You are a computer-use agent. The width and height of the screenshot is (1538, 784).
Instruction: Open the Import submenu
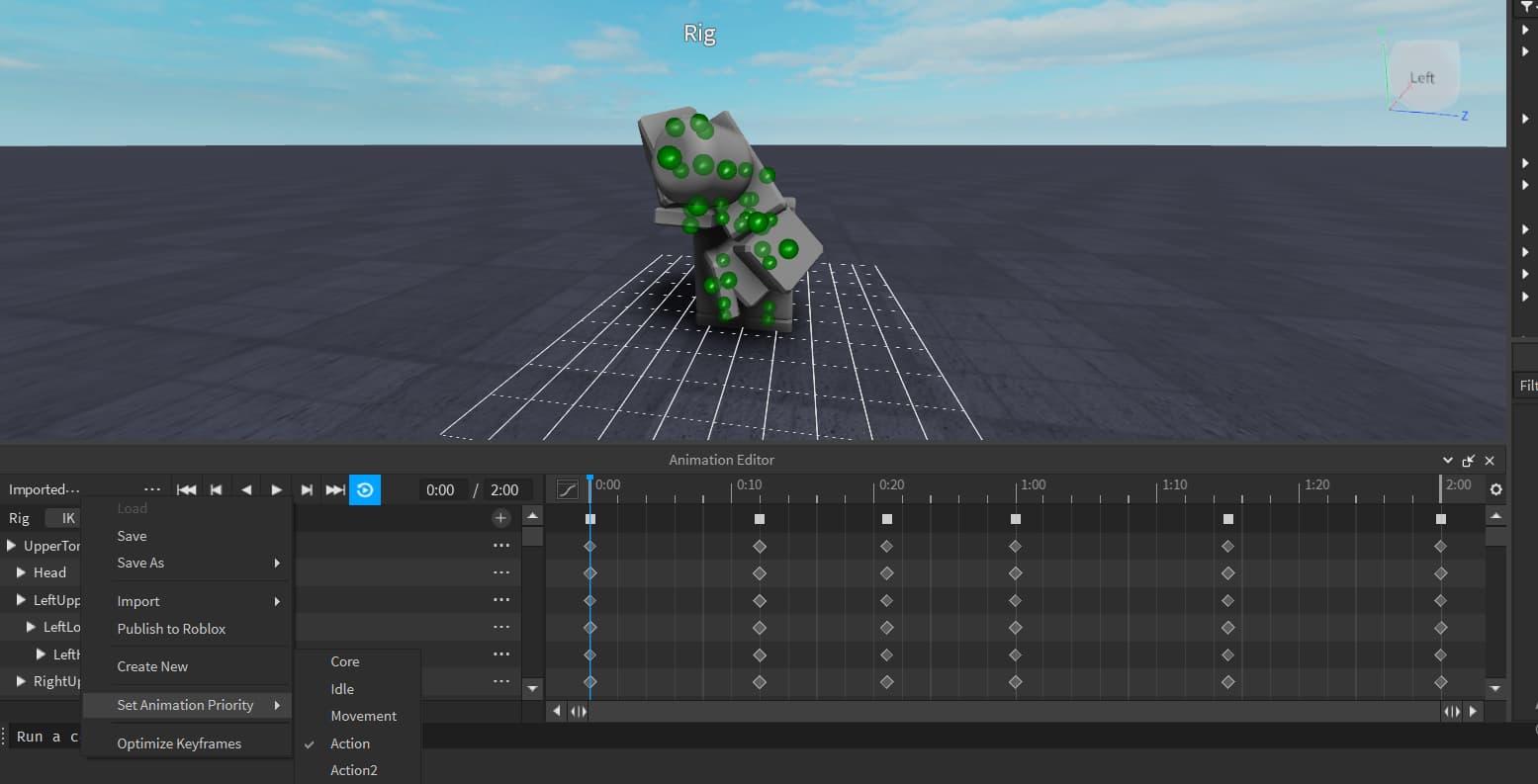137,600
